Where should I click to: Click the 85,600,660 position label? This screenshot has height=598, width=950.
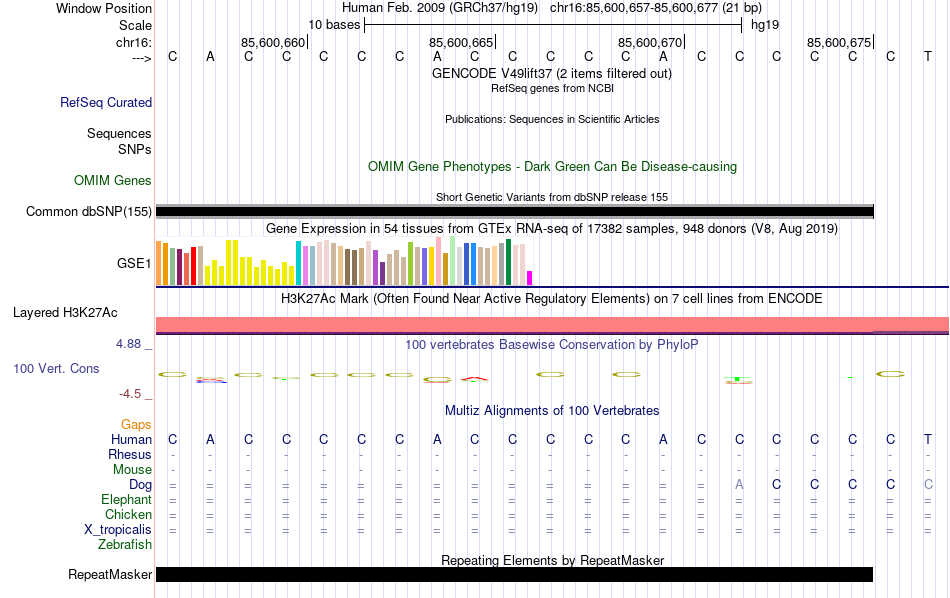coord(273,42)
